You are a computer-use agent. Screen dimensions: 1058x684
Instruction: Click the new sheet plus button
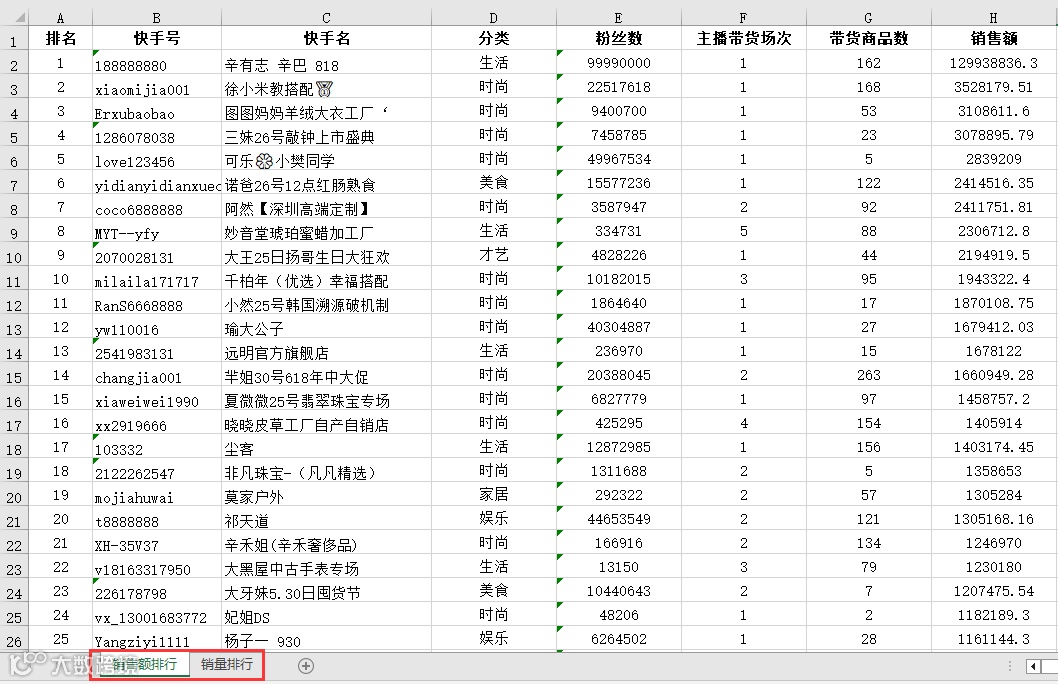tap(305, 664)
